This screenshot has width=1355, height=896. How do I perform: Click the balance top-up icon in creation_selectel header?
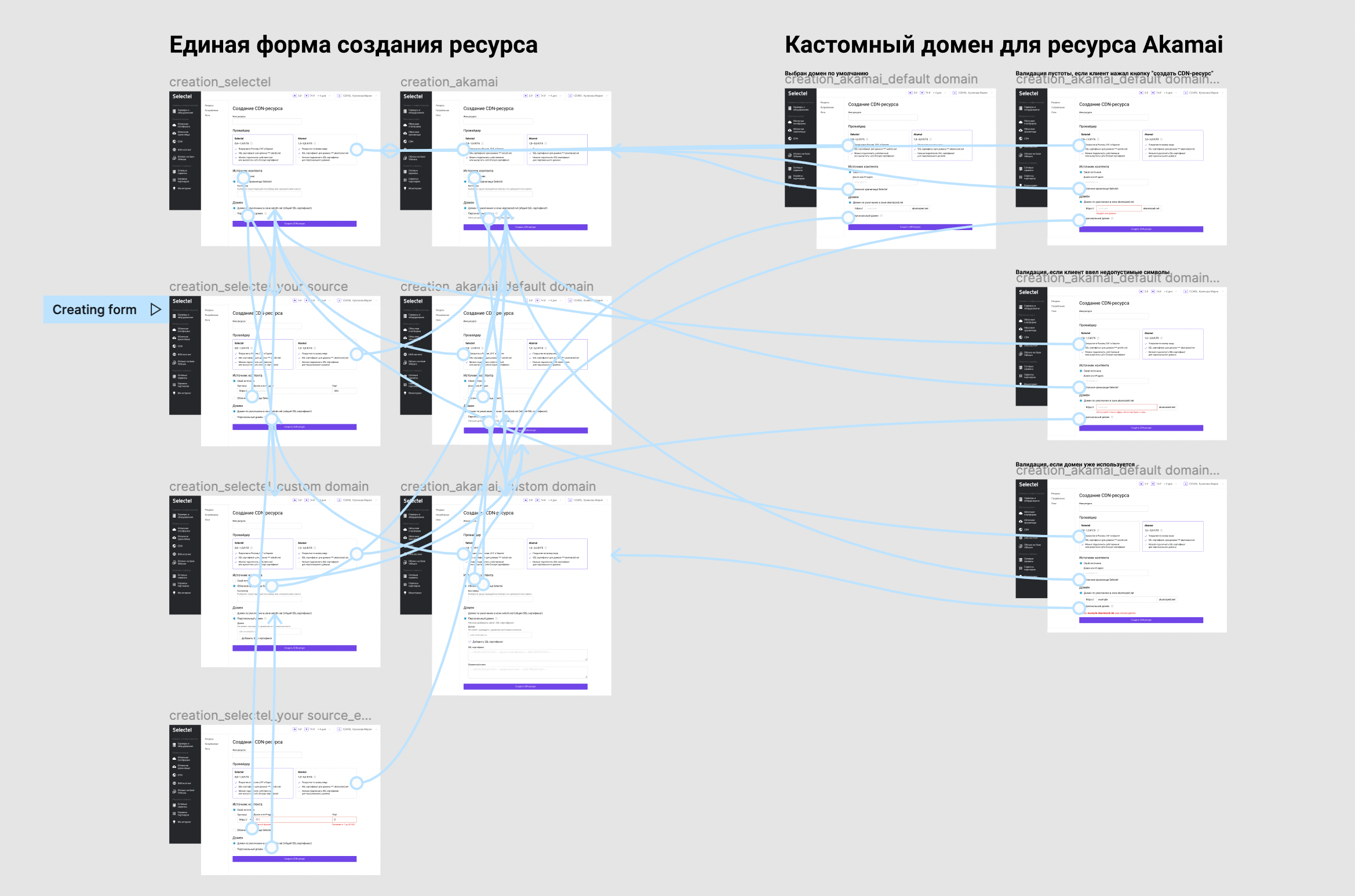[295, 96]
